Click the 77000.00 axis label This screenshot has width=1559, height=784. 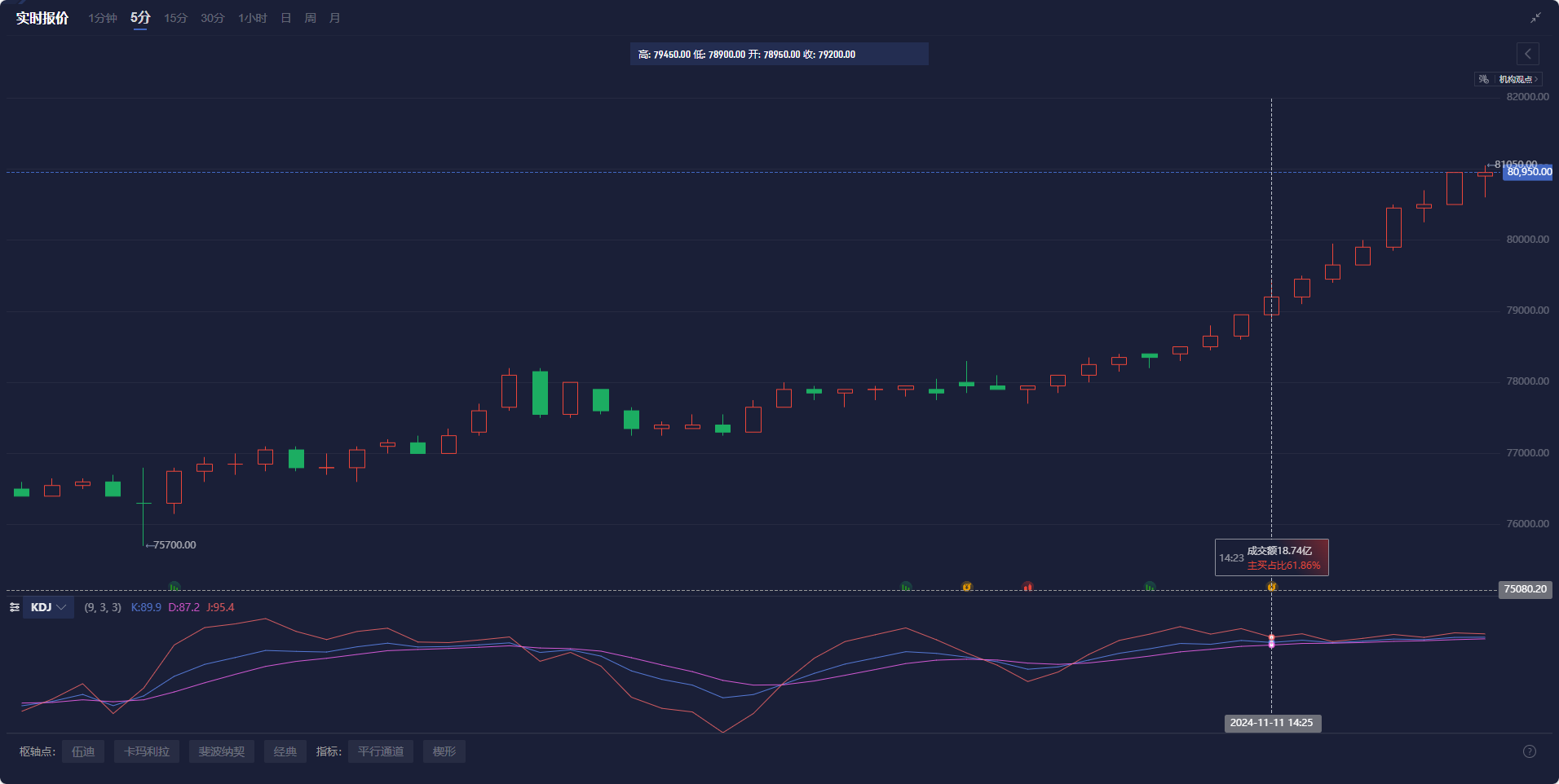tap(1528, 453)
